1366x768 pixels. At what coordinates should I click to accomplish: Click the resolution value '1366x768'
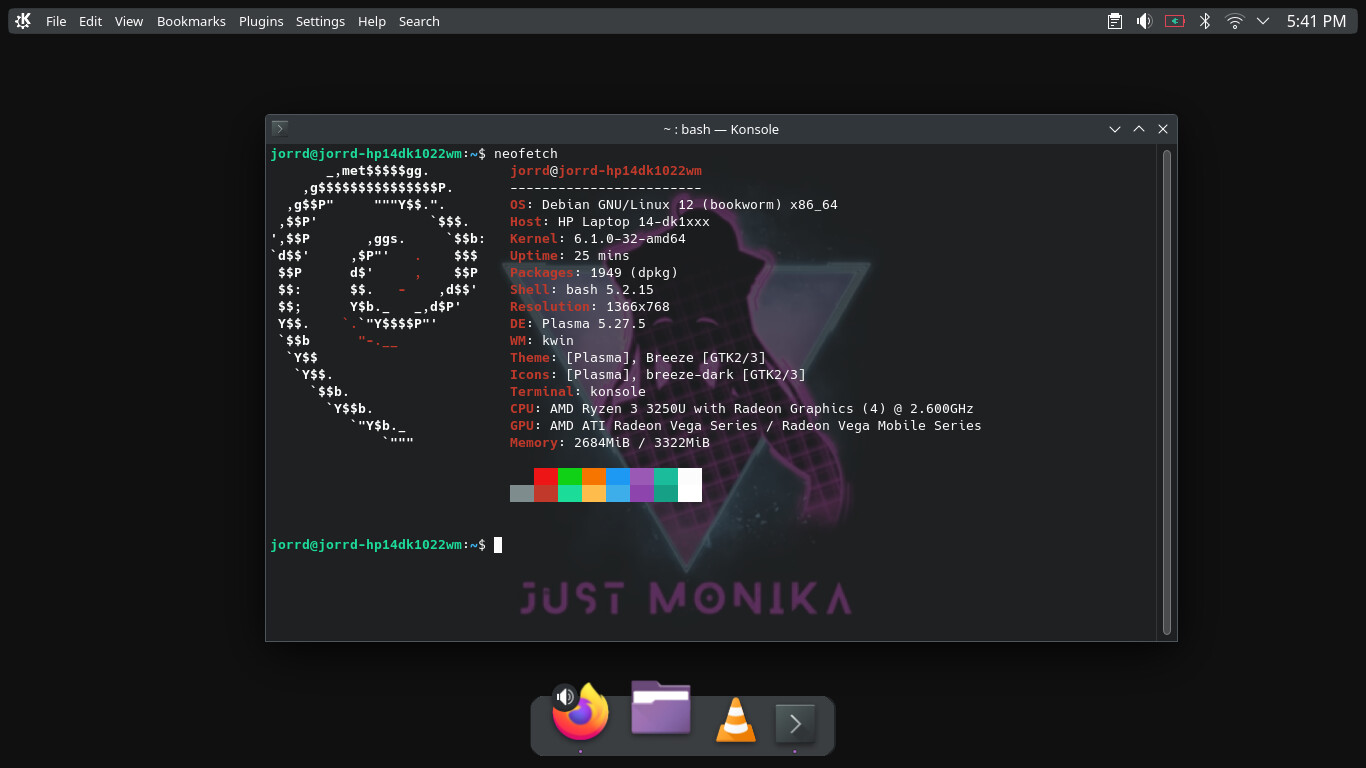tap(638, 307)
